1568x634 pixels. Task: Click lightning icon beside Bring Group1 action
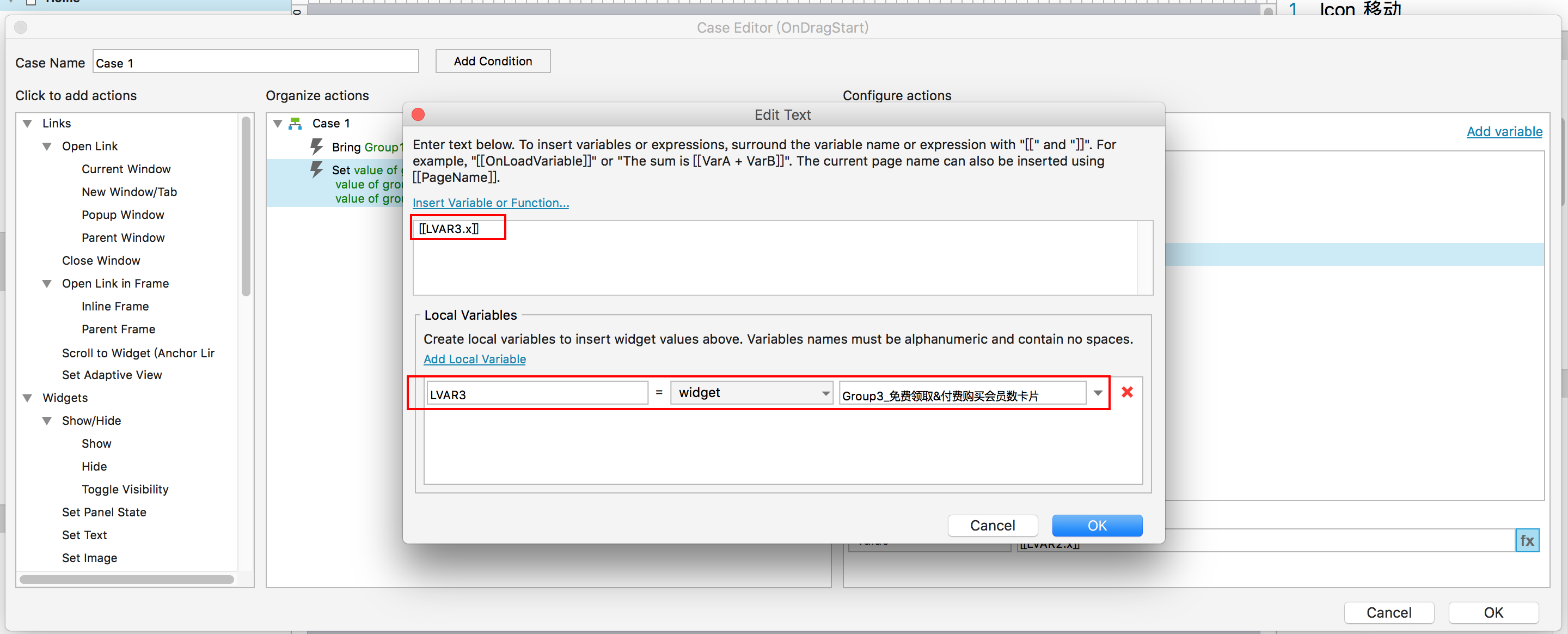tap(316, 146)
